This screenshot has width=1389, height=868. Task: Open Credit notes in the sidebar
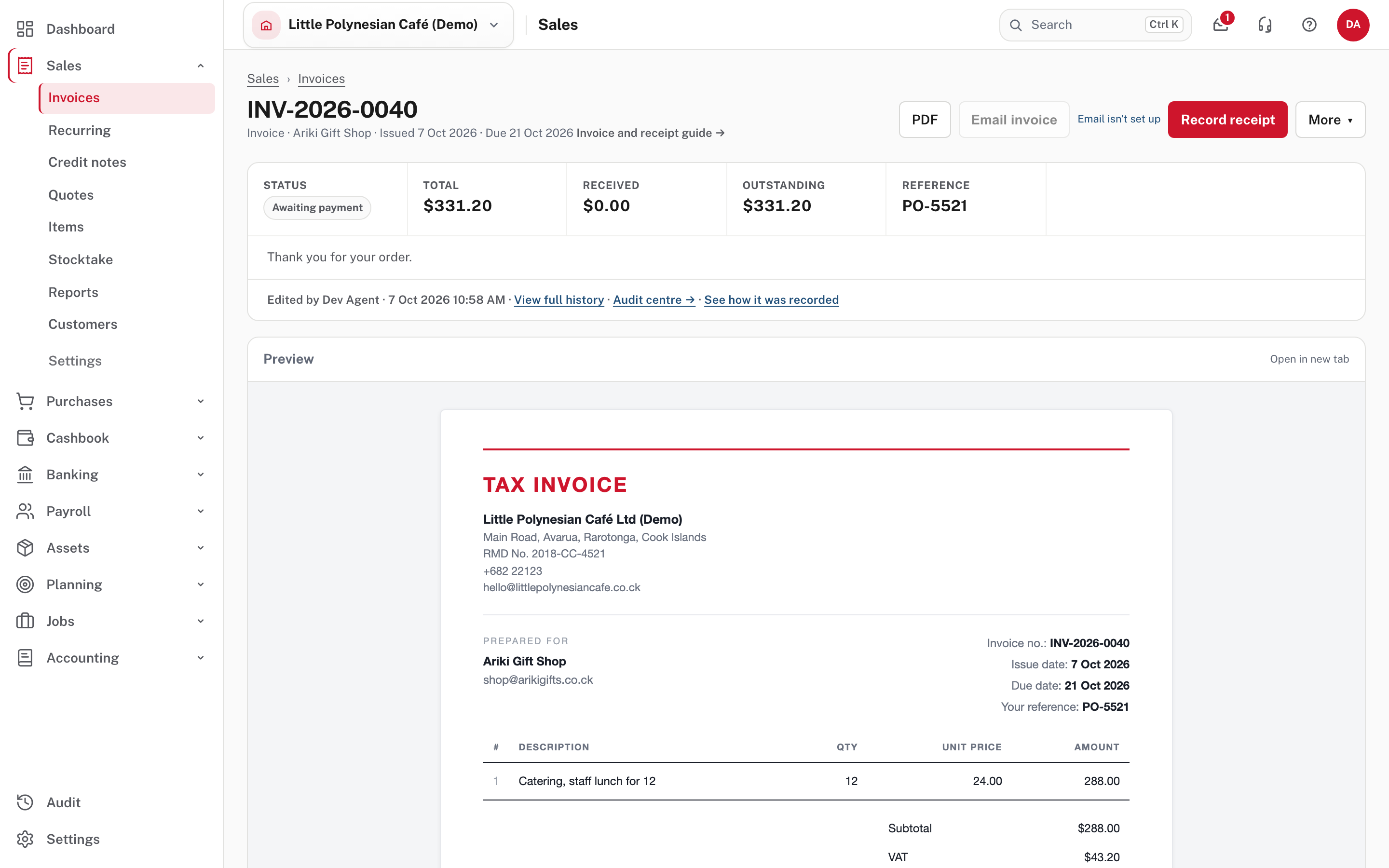[87, 162]
